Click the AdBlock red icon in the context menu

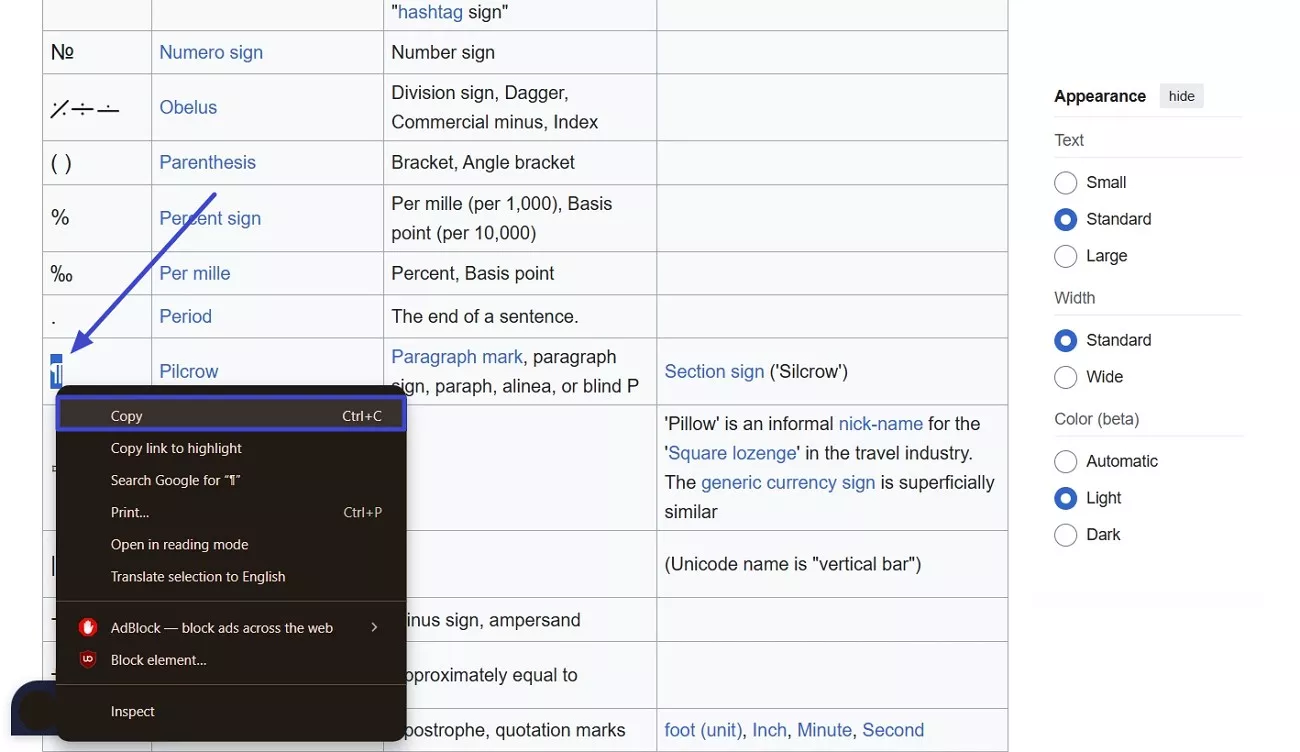tap(88, 627)
